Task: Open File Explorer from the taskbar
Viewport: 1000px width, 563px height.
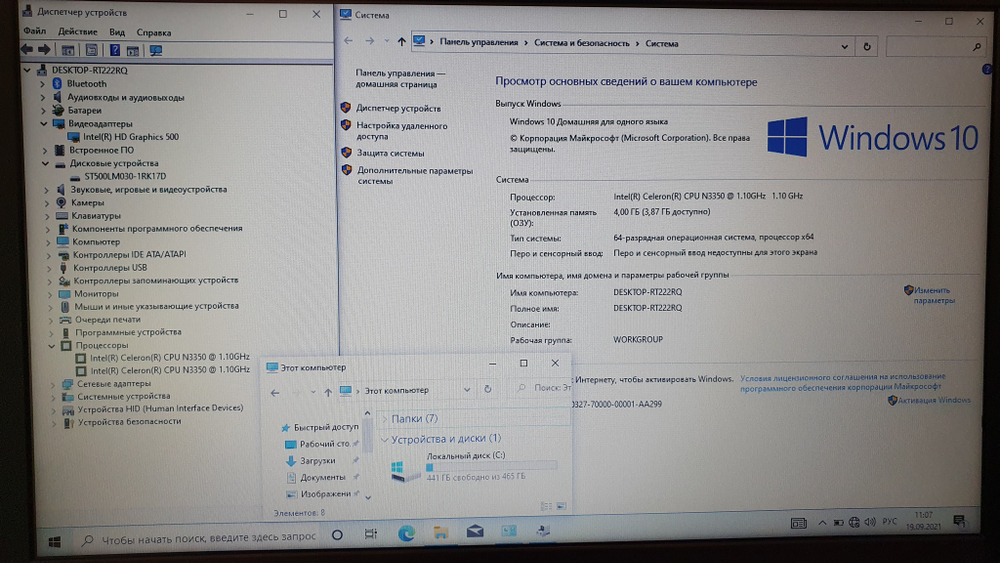Action: click(441, 532)
